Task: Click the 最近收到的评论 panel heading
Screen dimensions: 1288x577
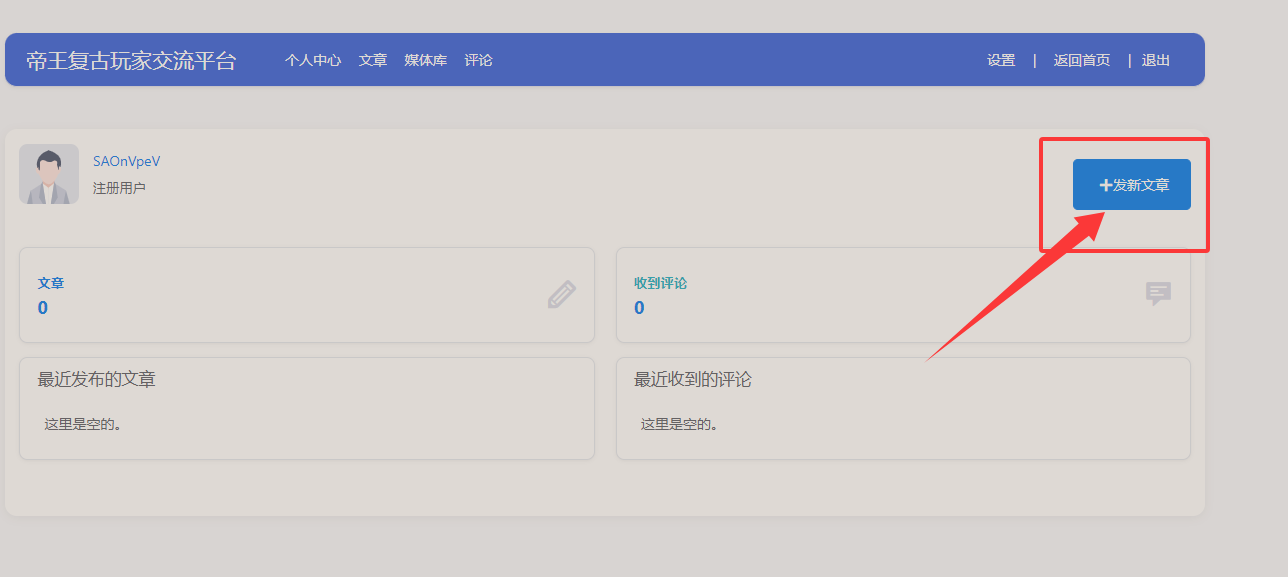Action: (x=692, y=380)
